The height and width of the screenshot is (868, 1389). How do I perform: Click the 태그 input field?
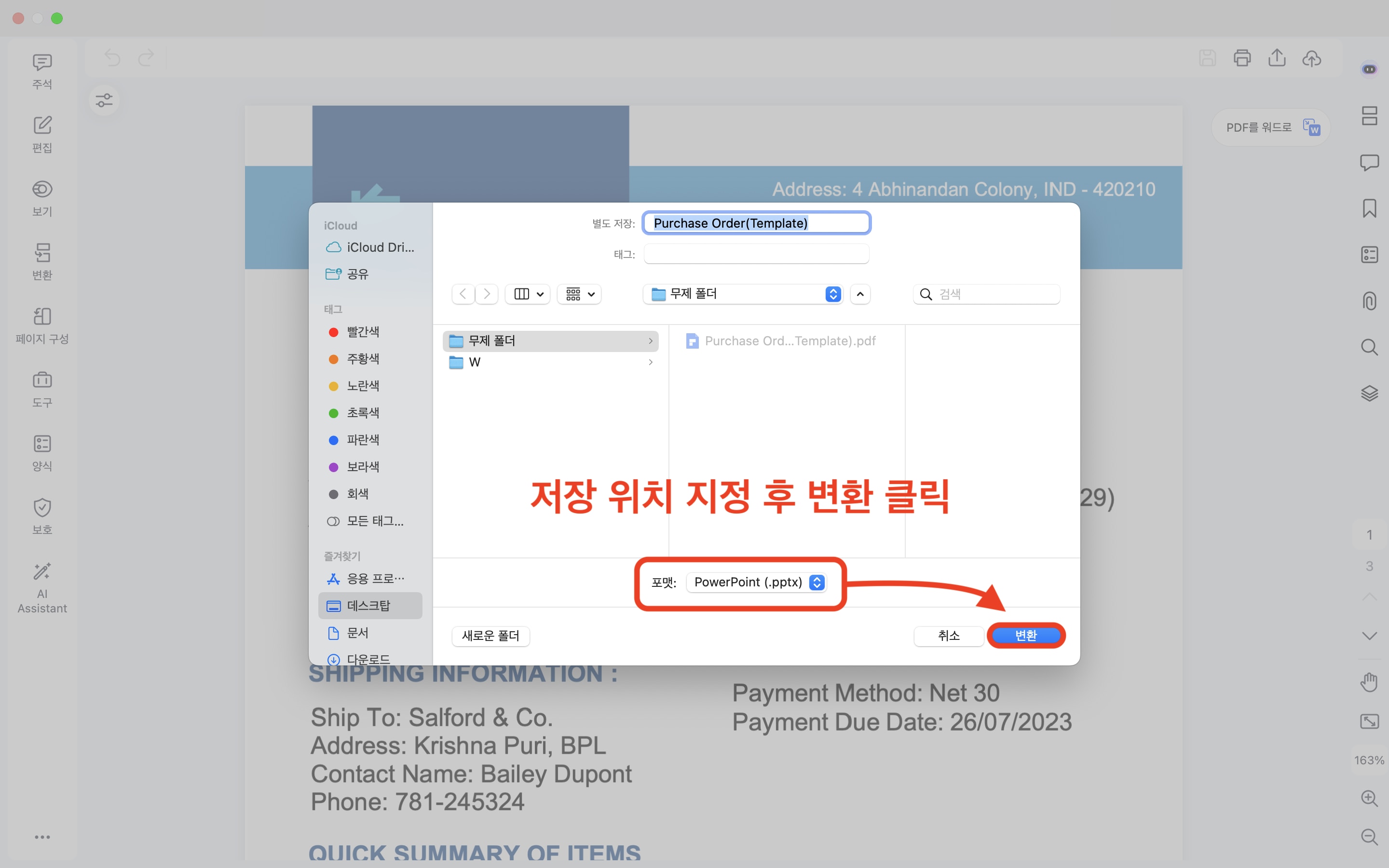tap(756, 254)
